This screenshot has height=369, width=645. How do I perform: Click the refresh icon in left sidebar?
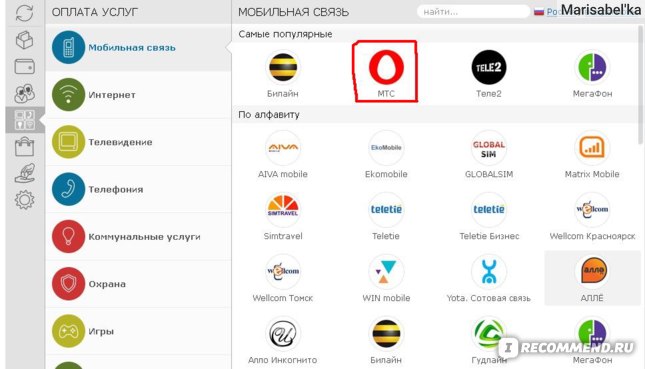point(24,13)
